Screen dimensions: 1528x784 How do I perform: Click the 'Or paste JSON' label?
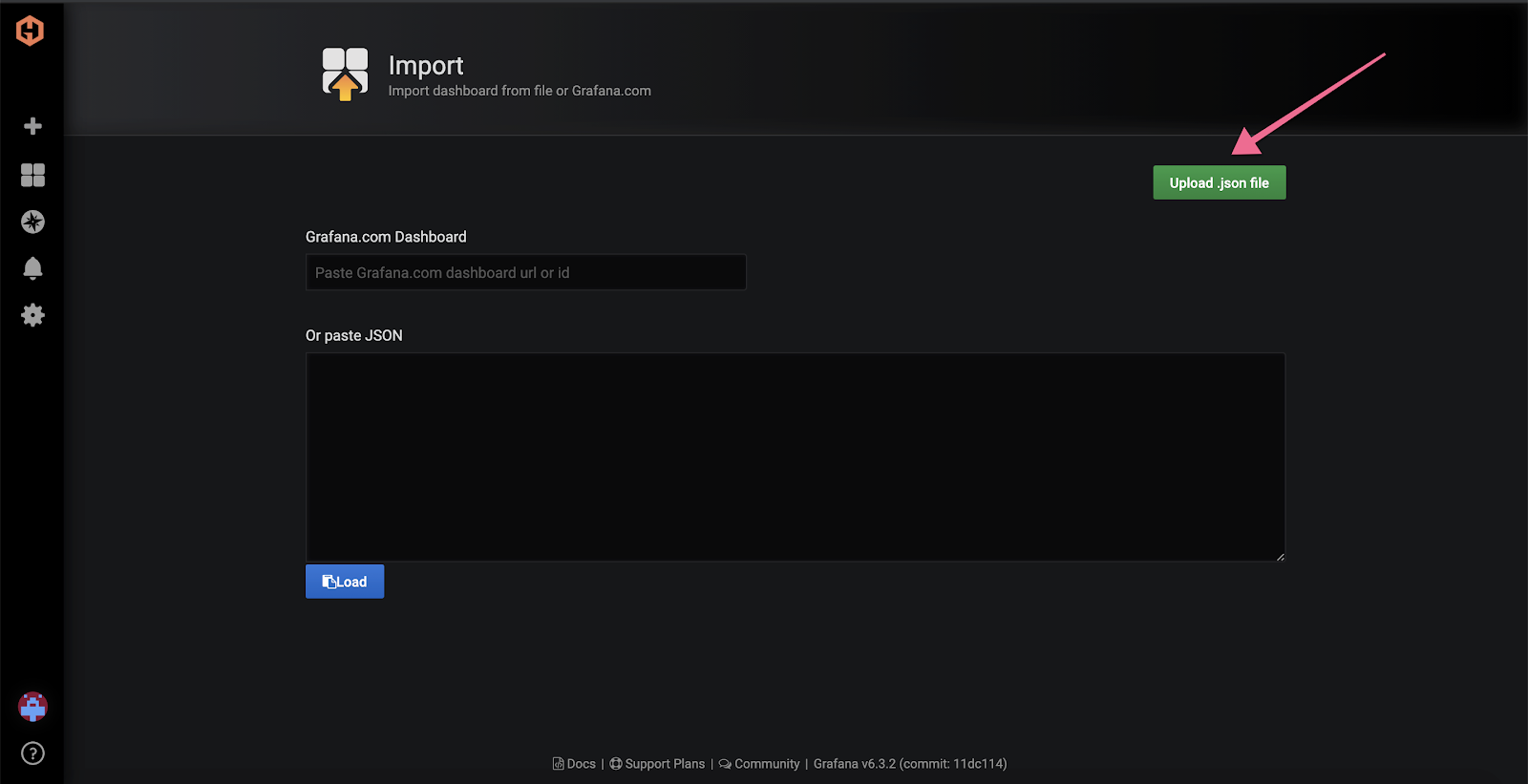(x=354, y=335)
